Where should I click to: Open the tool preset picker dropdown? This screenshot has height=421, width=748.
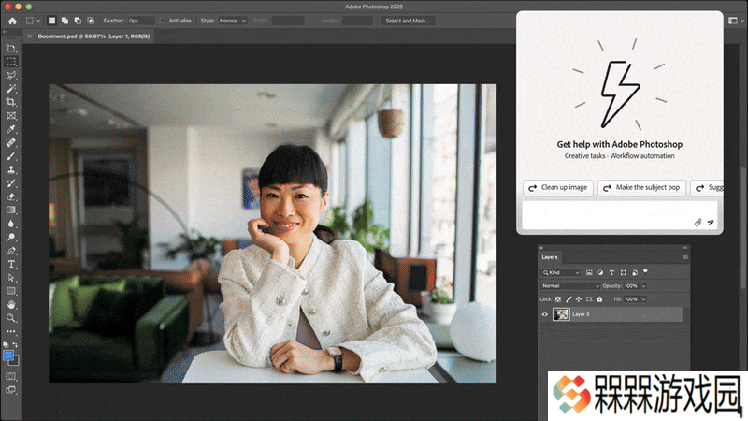(32, 21)
